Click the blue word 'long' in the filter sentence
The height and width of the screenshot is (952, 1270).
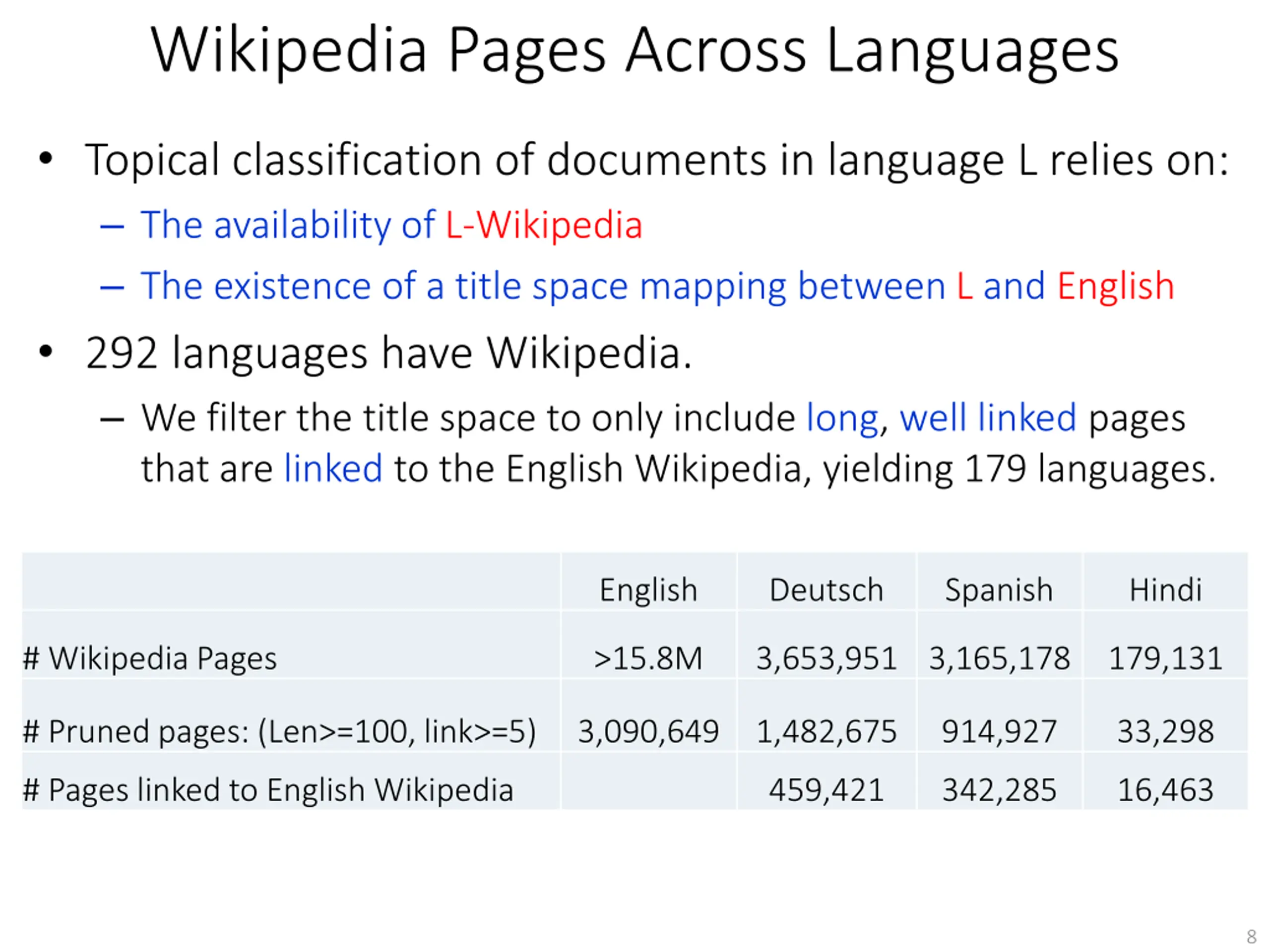pos(842,419)
